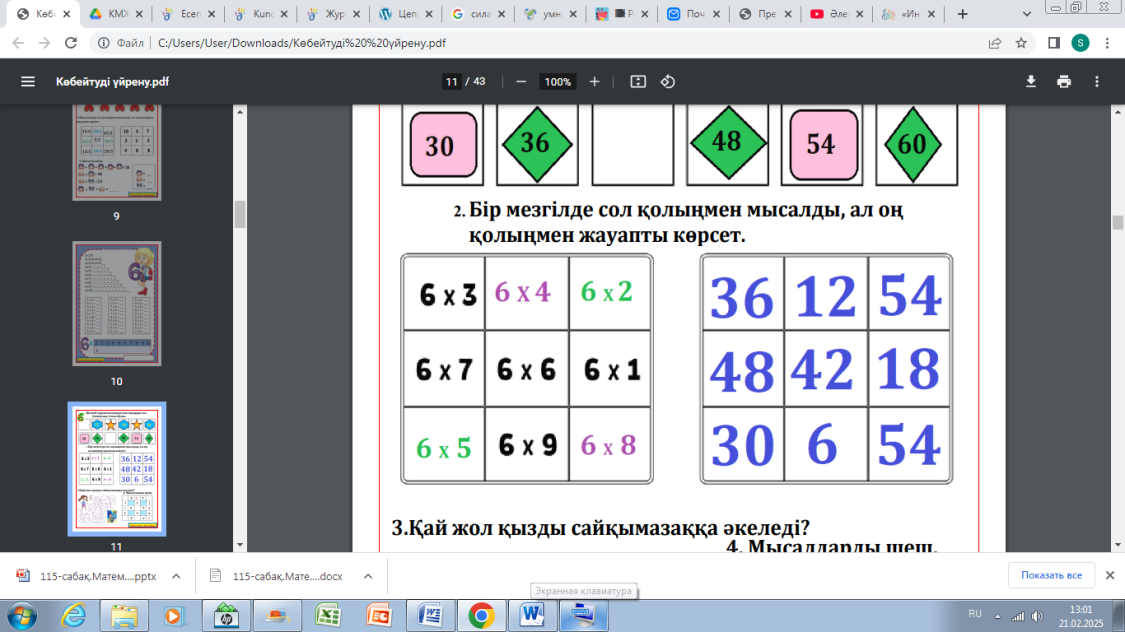Image resolution: width=1125 pixels, height=632 pixels.
Task: Switch to the Google сила tab
Action: tap(477, 14)
